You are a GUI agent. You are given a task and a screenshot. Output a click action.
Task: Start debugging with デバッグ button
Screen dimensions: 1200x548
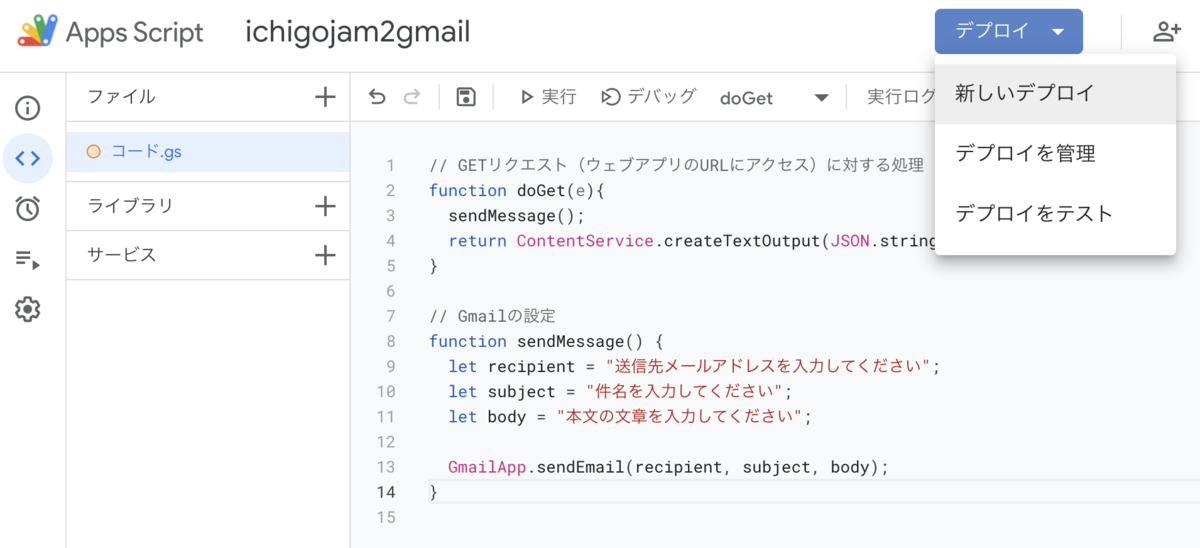(x=648, y=97)
